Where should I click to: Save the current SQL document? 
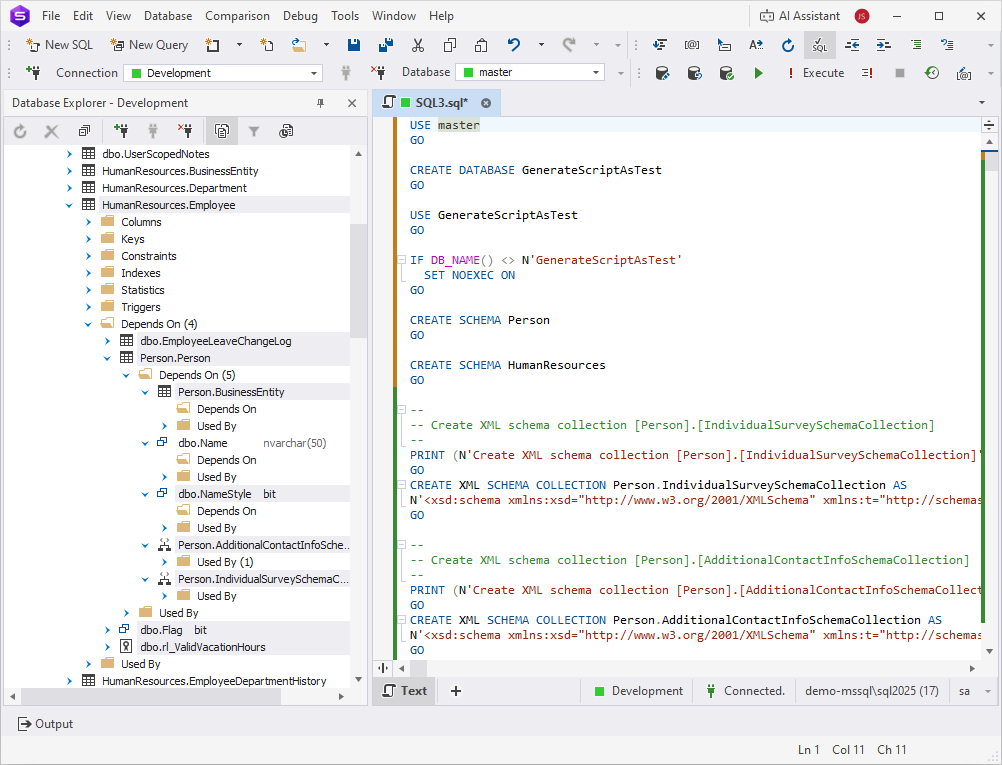(x=353, y=45)
